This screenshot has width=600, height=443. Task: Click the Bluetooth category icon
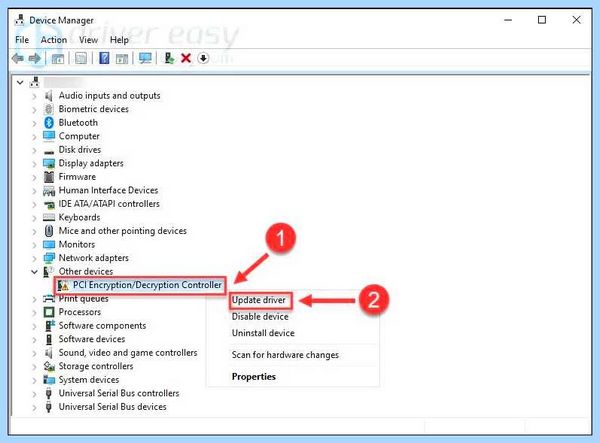click(x=49, y=122)
